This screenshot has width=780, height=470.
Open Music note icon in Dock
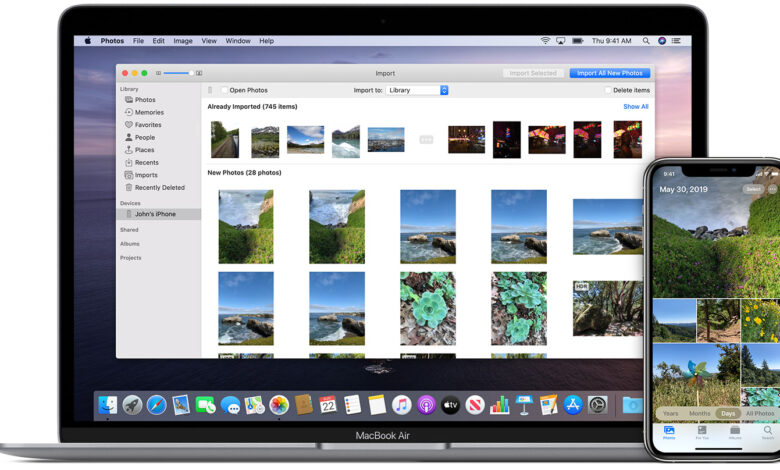pyautogui.click(x=401, y=405)
